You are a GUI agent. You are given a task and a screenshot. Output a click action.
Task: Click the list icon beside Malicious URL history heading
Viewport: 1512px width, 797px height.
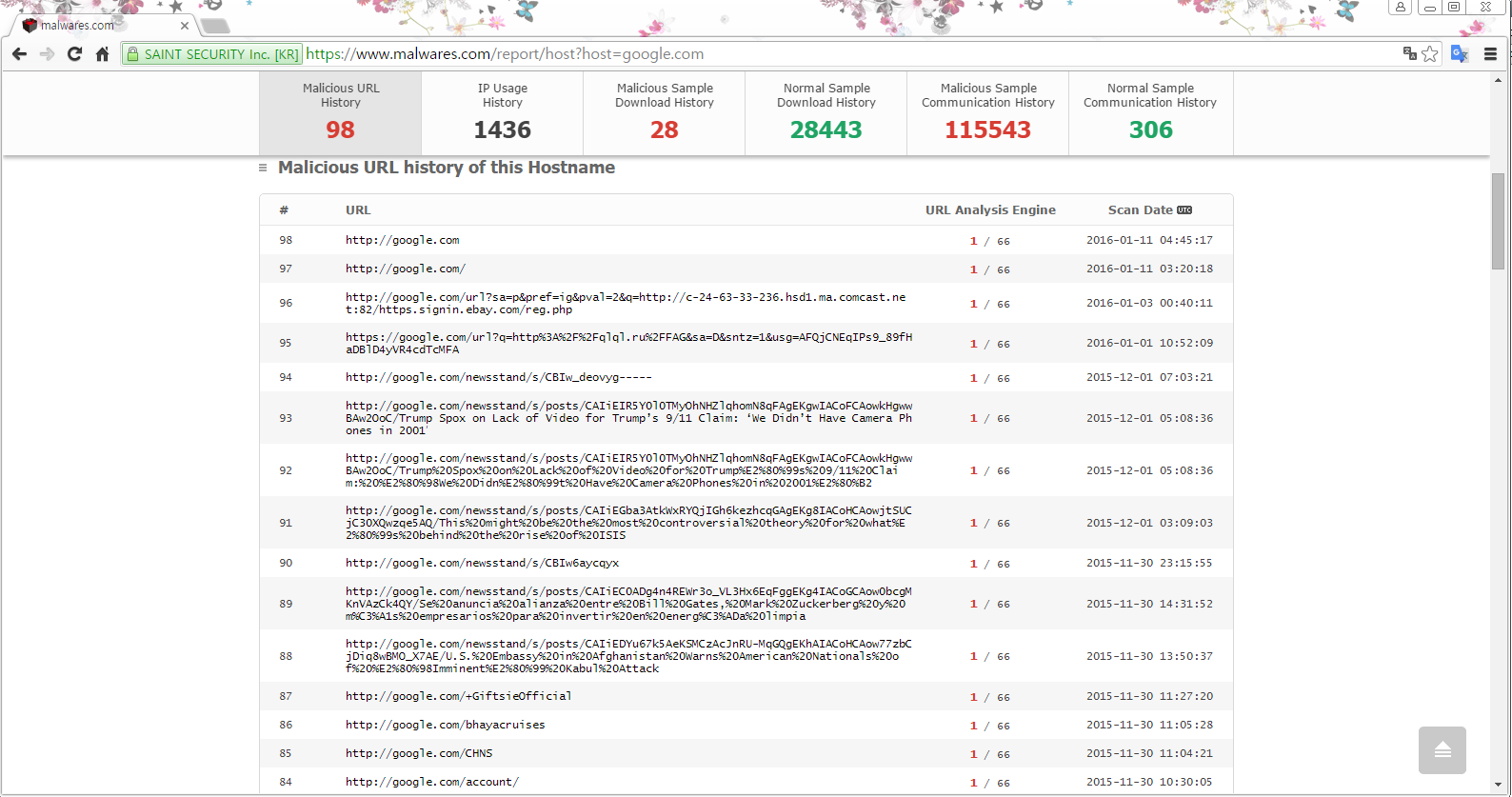click(x=263, y=168)
